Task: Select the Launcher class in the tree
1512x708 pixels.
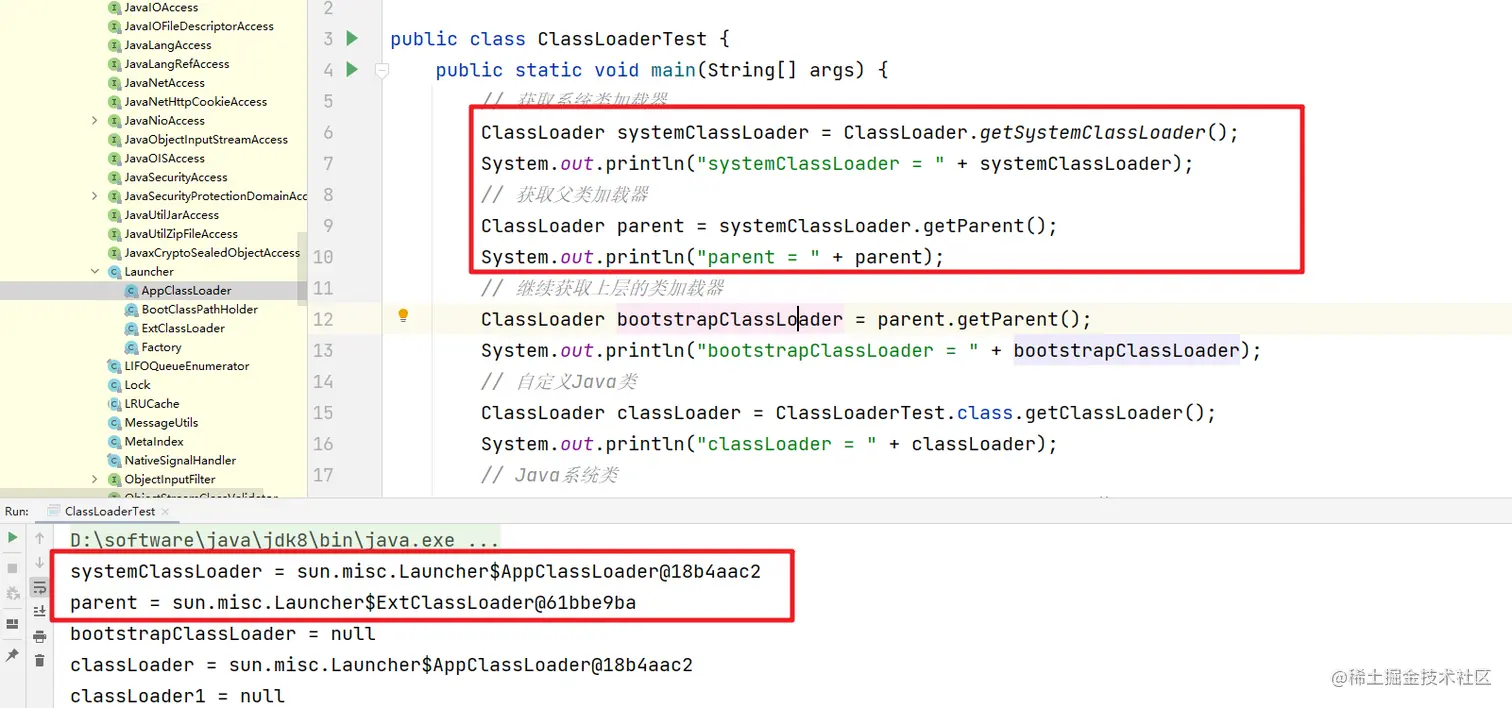Action: (x=149, y=272)
